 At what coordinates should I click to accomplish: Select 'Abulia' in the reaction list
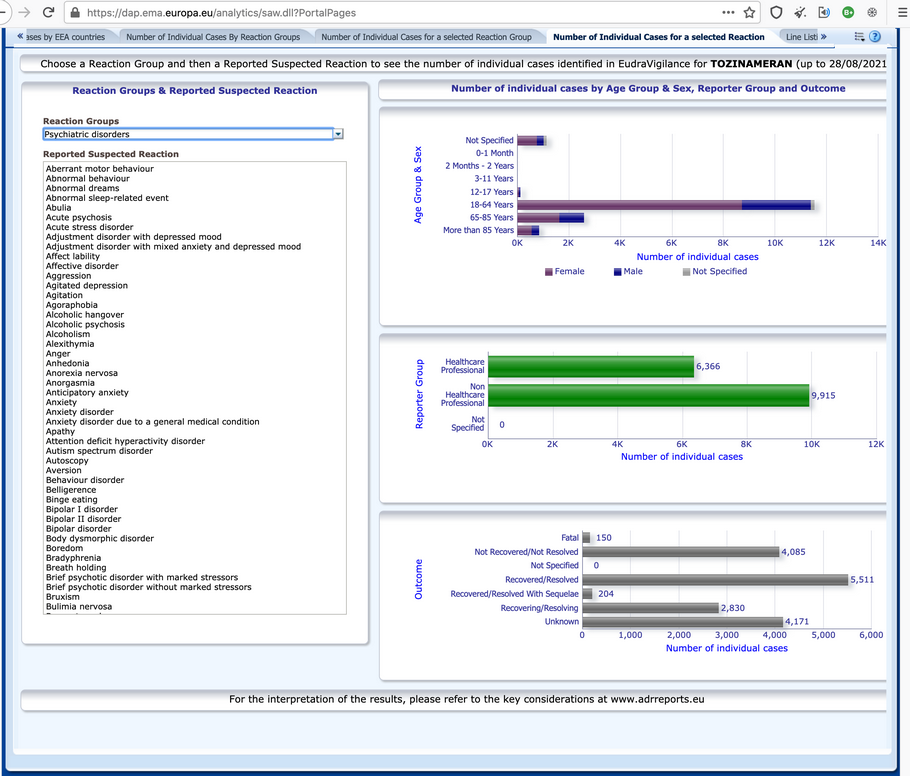coord(59,208)
